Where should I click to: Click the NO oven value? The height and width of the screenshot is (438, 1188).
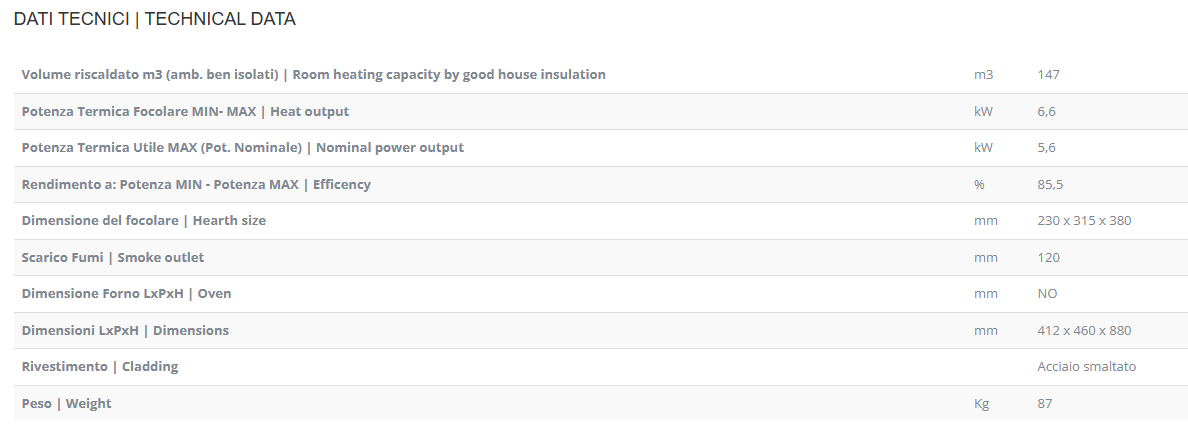(x=1047, y=294)
